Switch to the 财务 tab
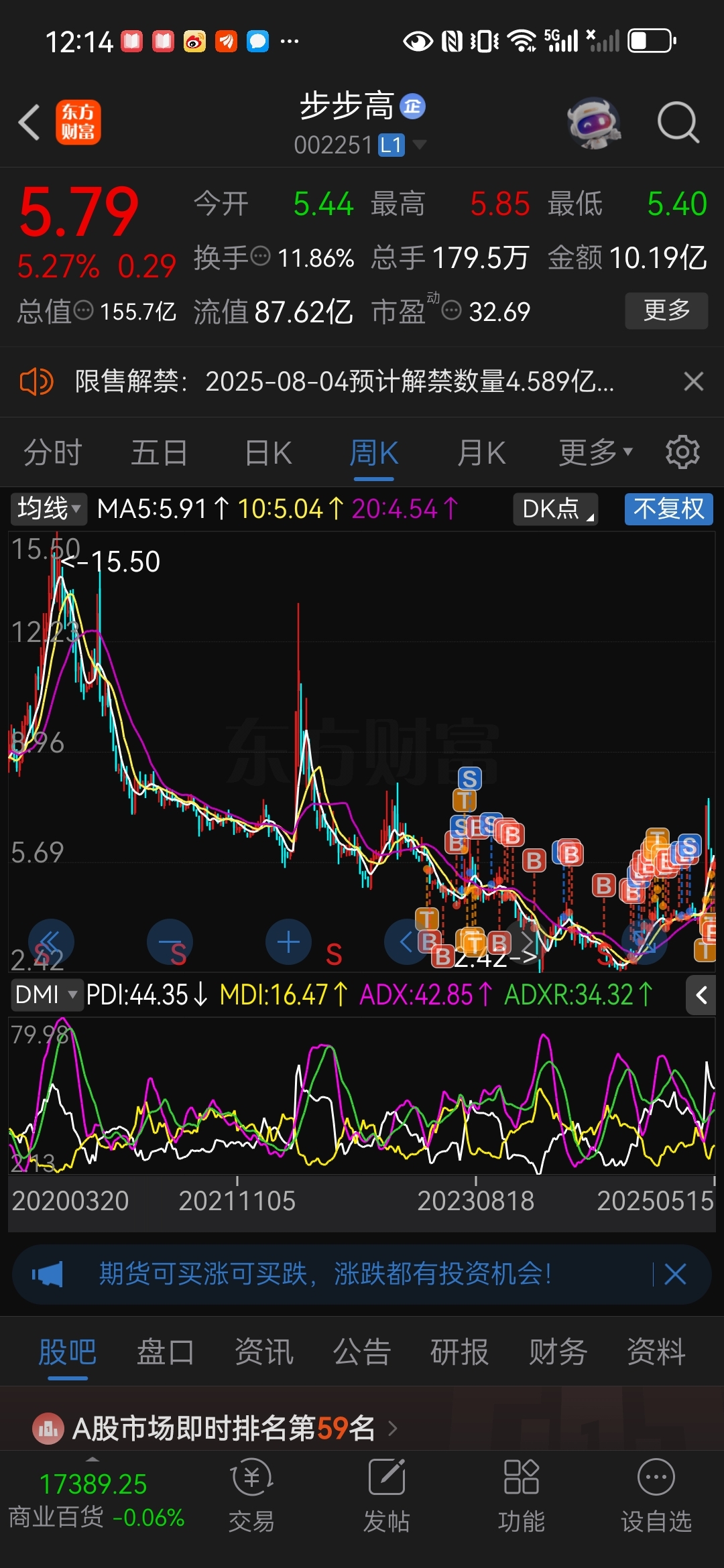This screenshot has height=1568, width=724. pyautogui.click(x=558, y=1352)
